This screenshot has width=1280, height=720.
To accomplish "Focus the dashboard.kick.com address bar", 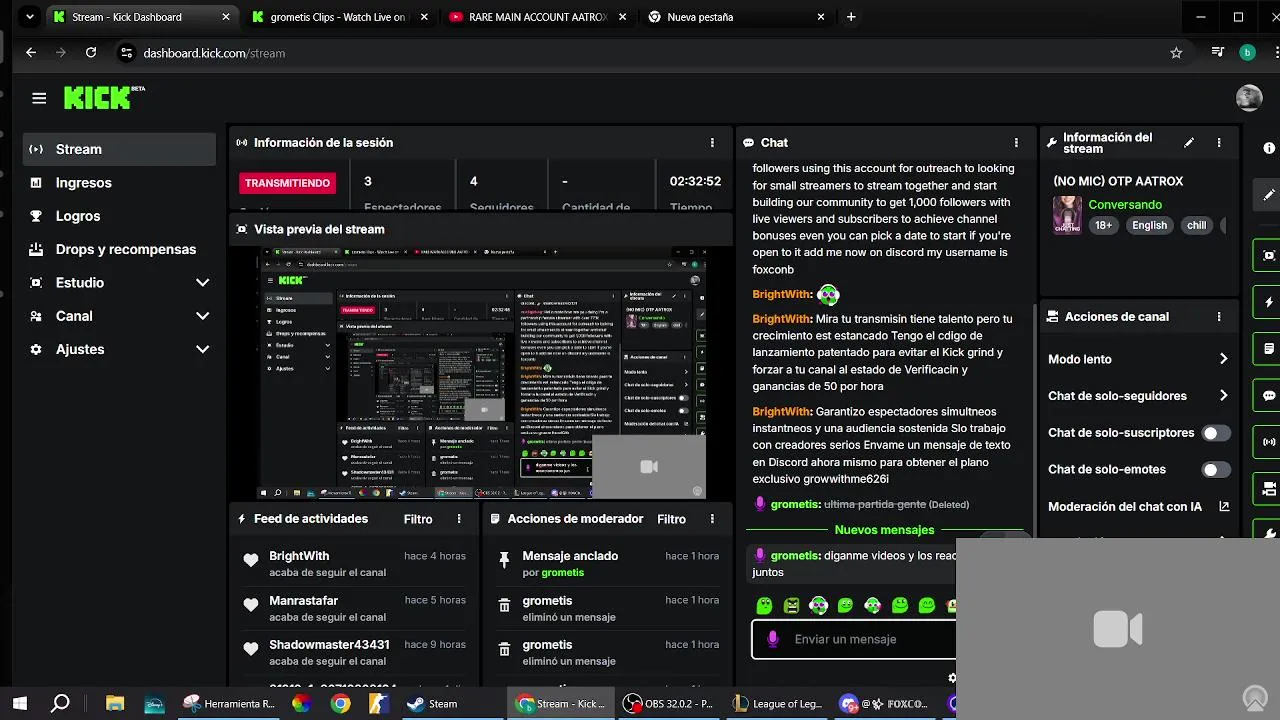I will (x=640, y=53).
